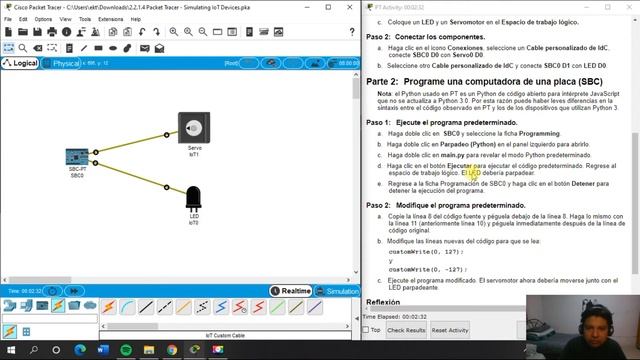Screen dimensions: 640x360
Task: Select the End Devices category icon
Action: (26, 305)
